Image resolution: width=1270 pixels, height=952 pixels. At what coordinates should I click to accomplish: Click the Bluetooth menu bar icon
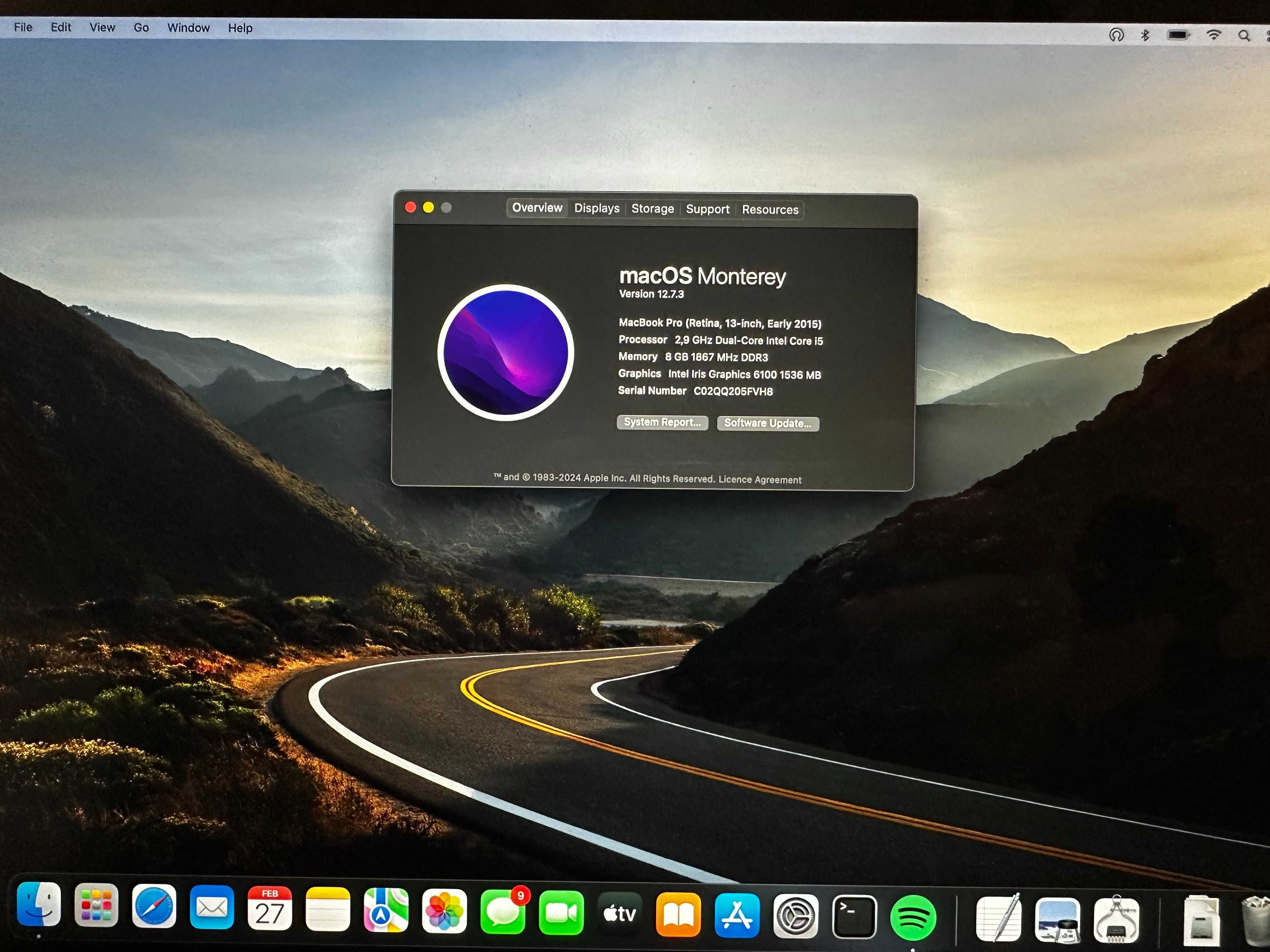(x=1145, y=35)
